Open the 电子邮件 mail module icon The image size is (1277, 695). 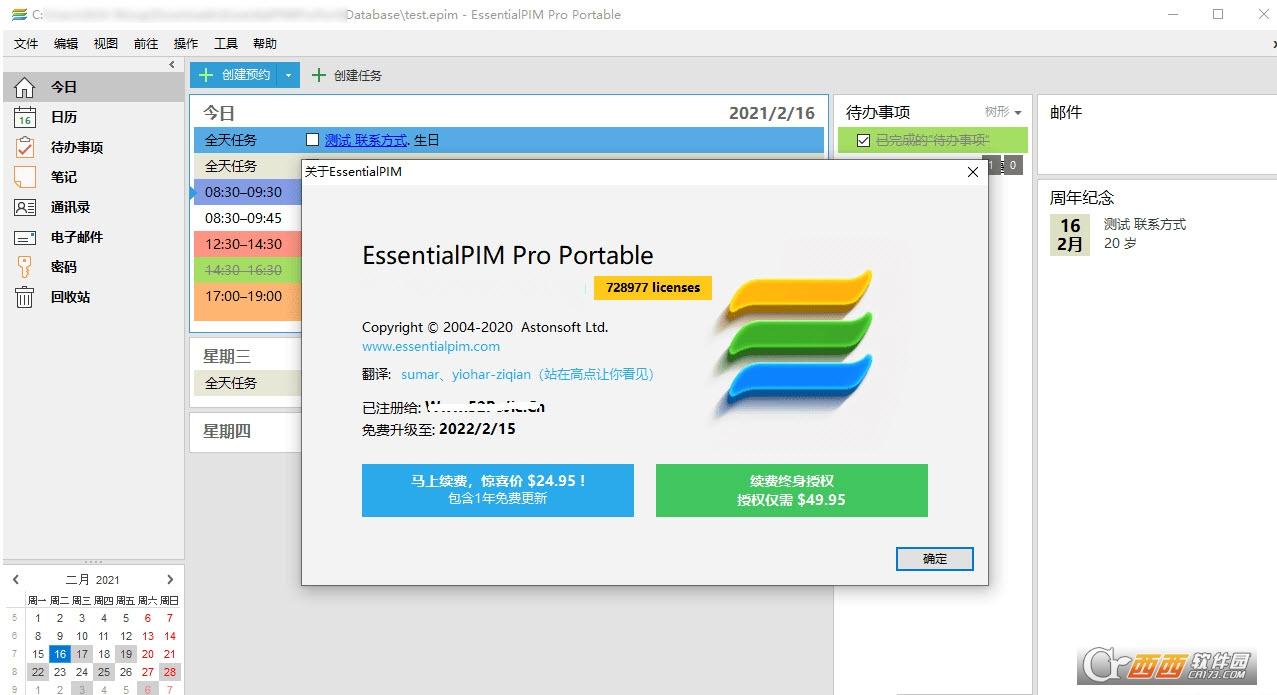pyautogui.click(x=24, y=237)
